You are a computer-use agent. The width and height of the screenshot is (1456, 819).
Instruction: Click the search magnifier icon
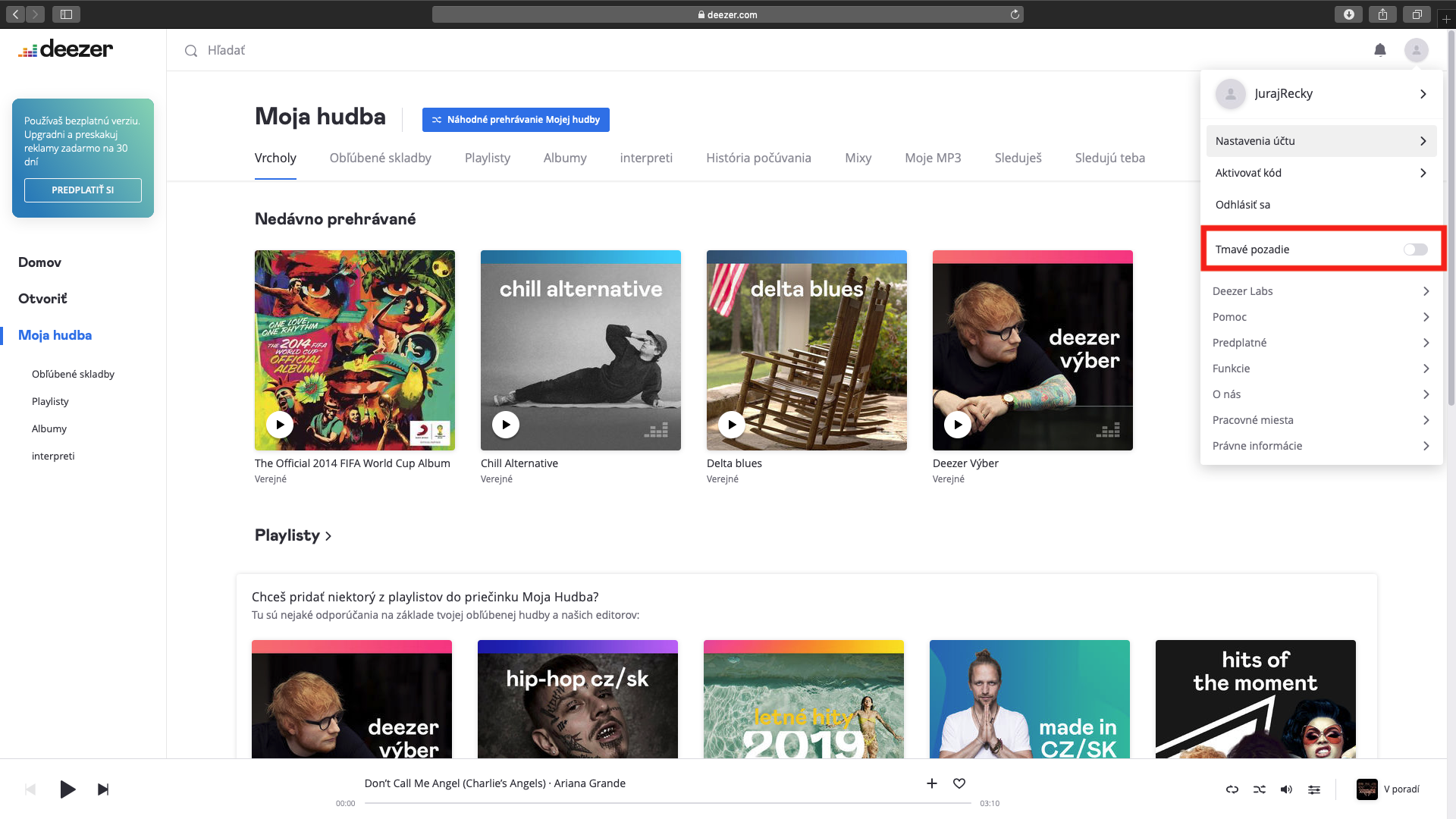[191, 51]
